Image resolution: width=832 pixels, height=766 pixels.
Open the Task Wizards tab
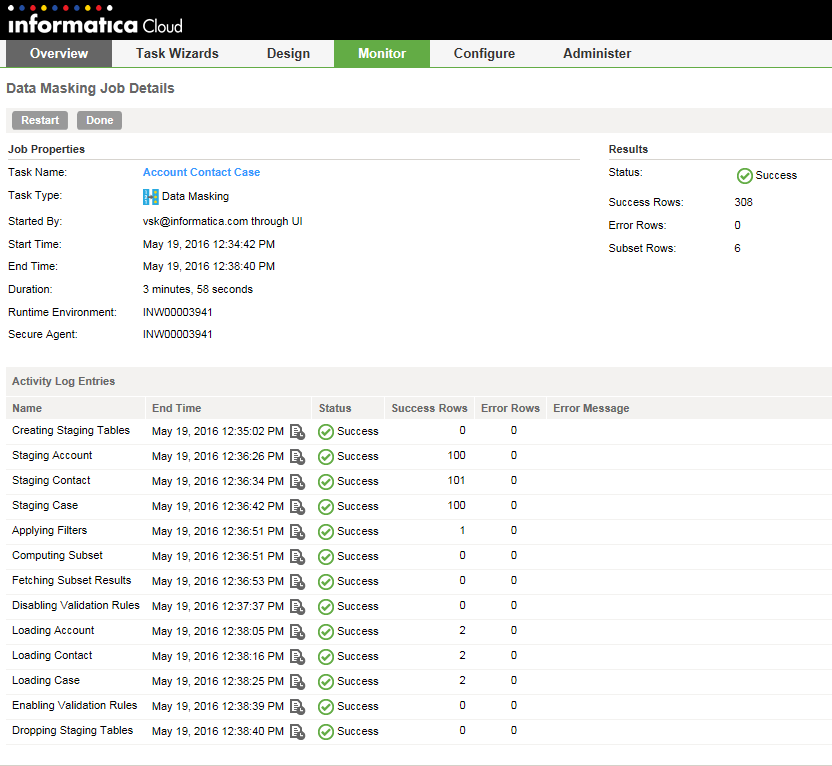coord(177,54)
